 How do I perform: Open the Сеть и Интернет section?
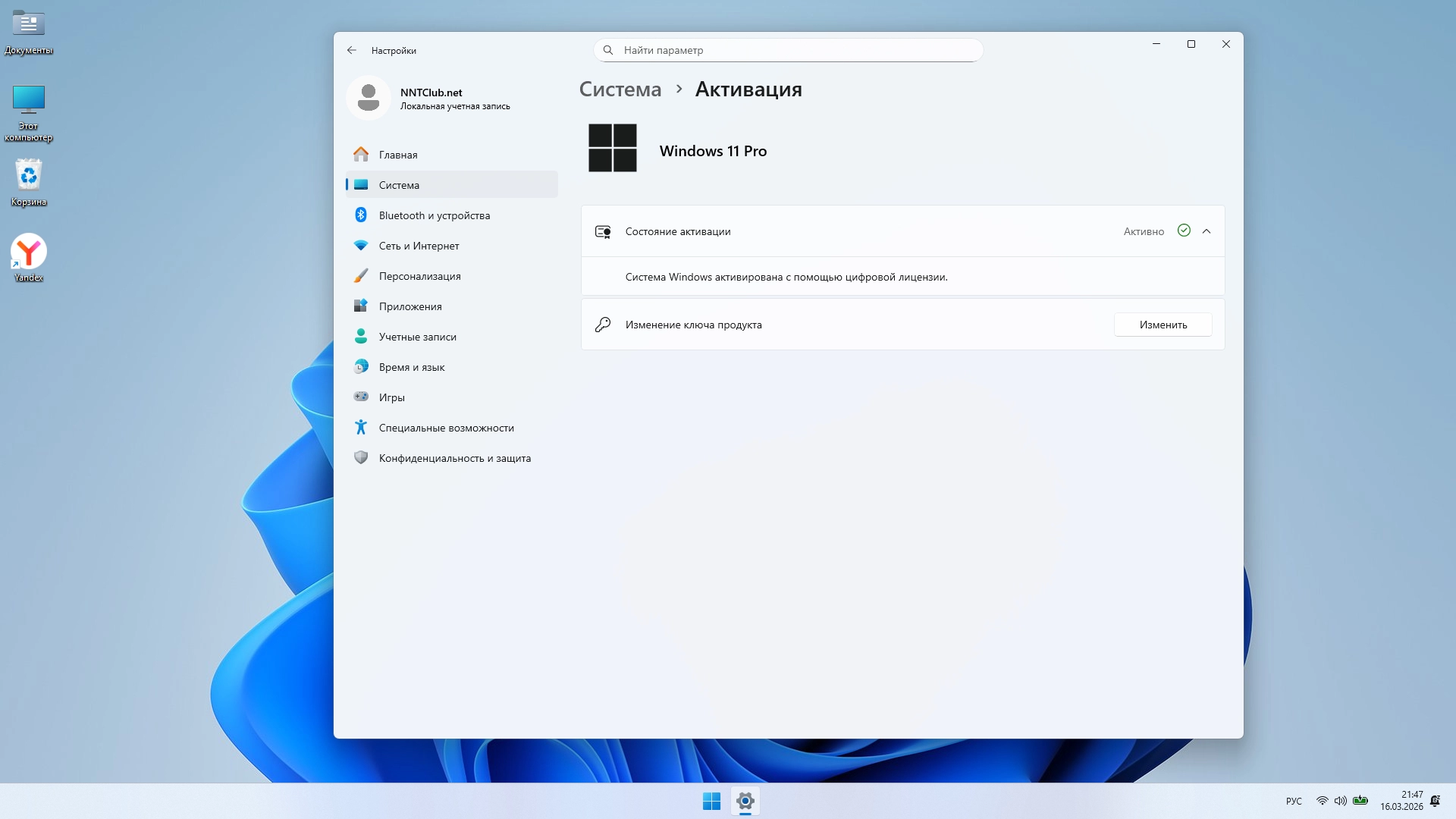coord(419,246)
